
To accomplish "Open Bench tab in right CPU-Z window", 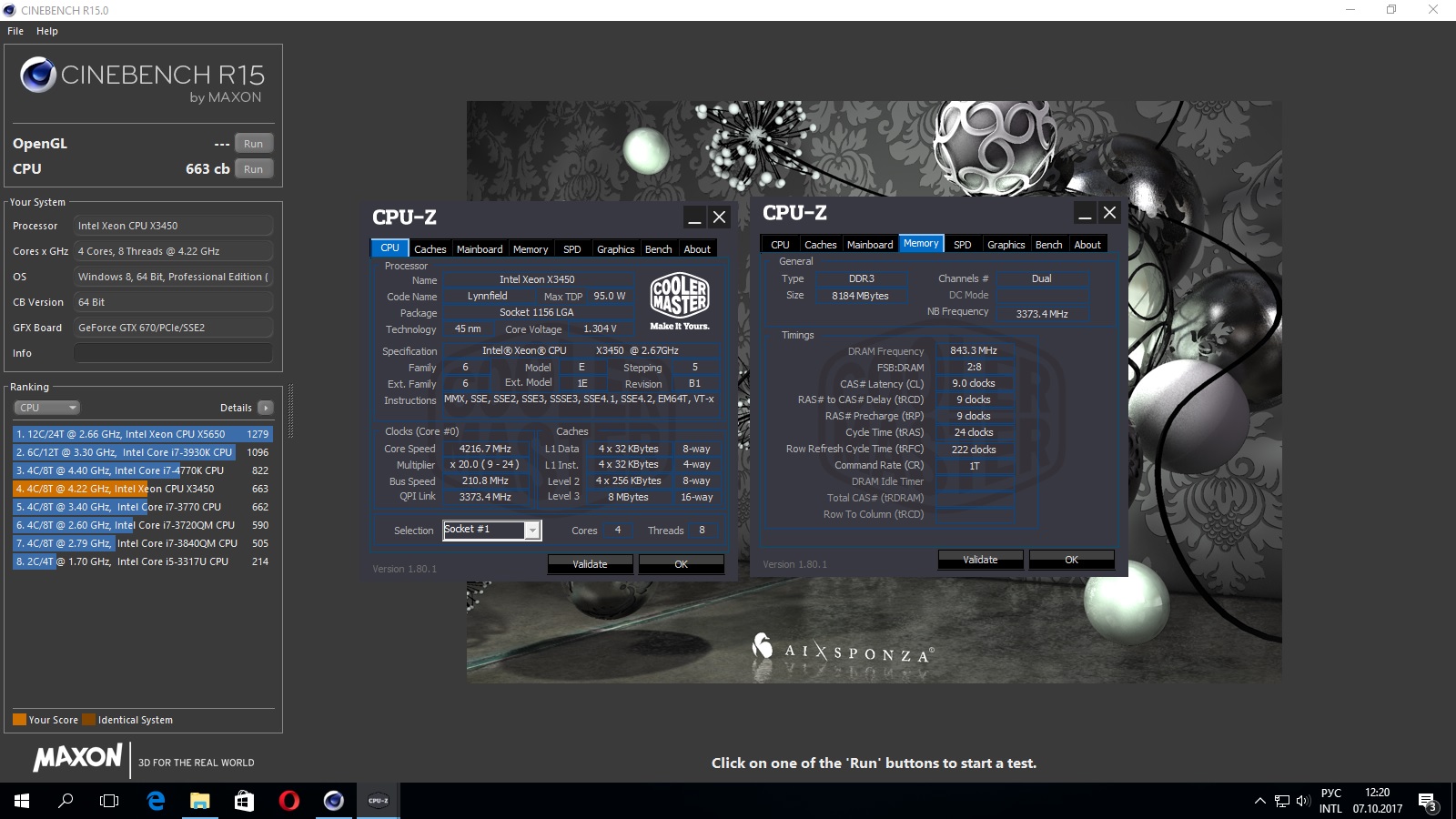I will (x=1049, y=245).
